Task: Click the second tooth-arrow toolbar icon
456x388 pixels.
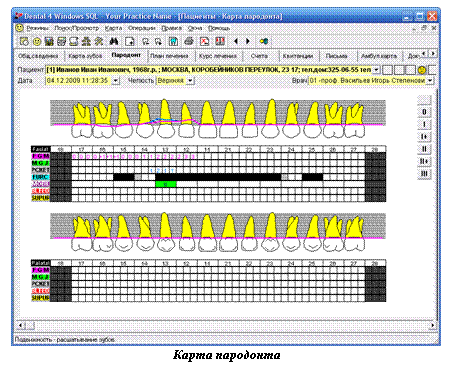Action: (x=158, y=41)
